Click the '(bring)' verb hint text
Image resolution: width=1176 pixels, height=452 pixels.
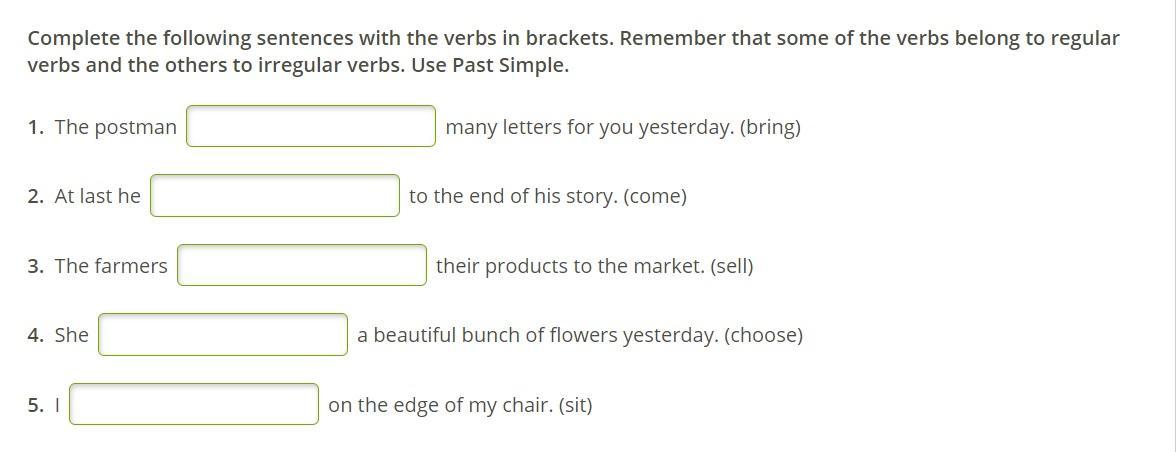[770, 127]
